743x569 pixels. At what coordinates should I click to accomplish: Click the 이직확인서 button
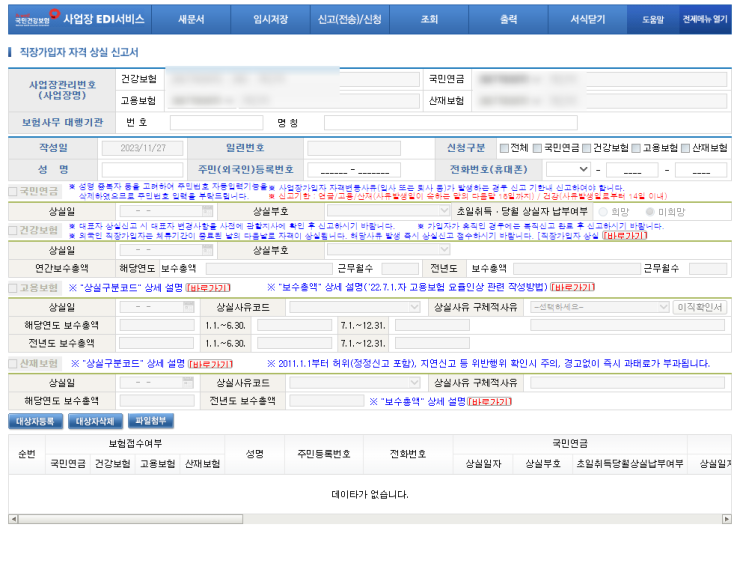pyautogui.click(x=699, y=307)
